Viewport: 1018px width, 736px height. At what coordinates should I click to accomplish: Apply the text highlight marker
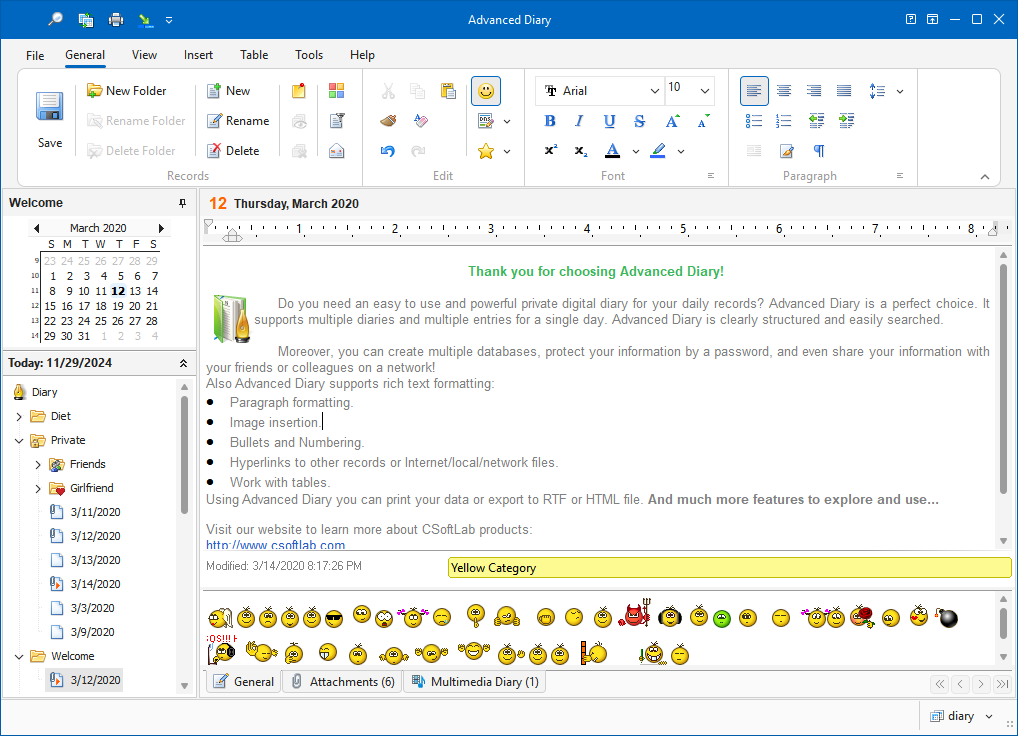(658, 151)
